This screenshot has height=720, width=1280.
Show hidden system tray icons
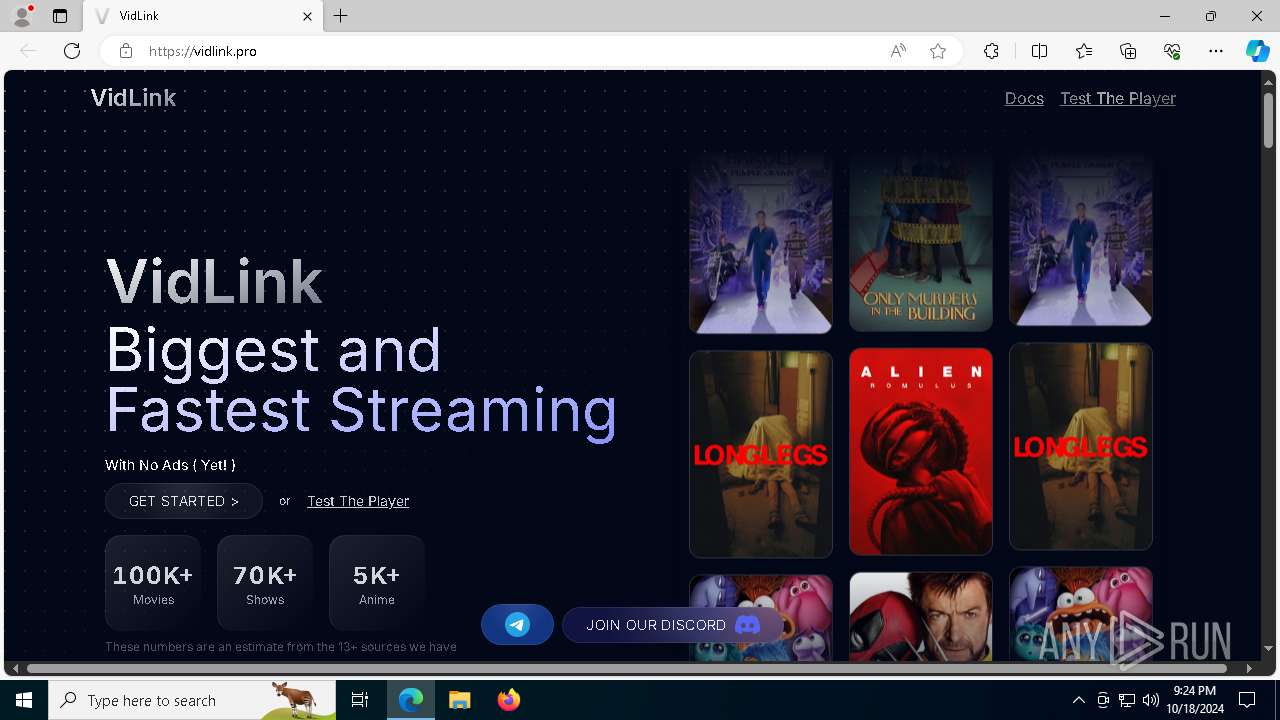(1079, 700)
